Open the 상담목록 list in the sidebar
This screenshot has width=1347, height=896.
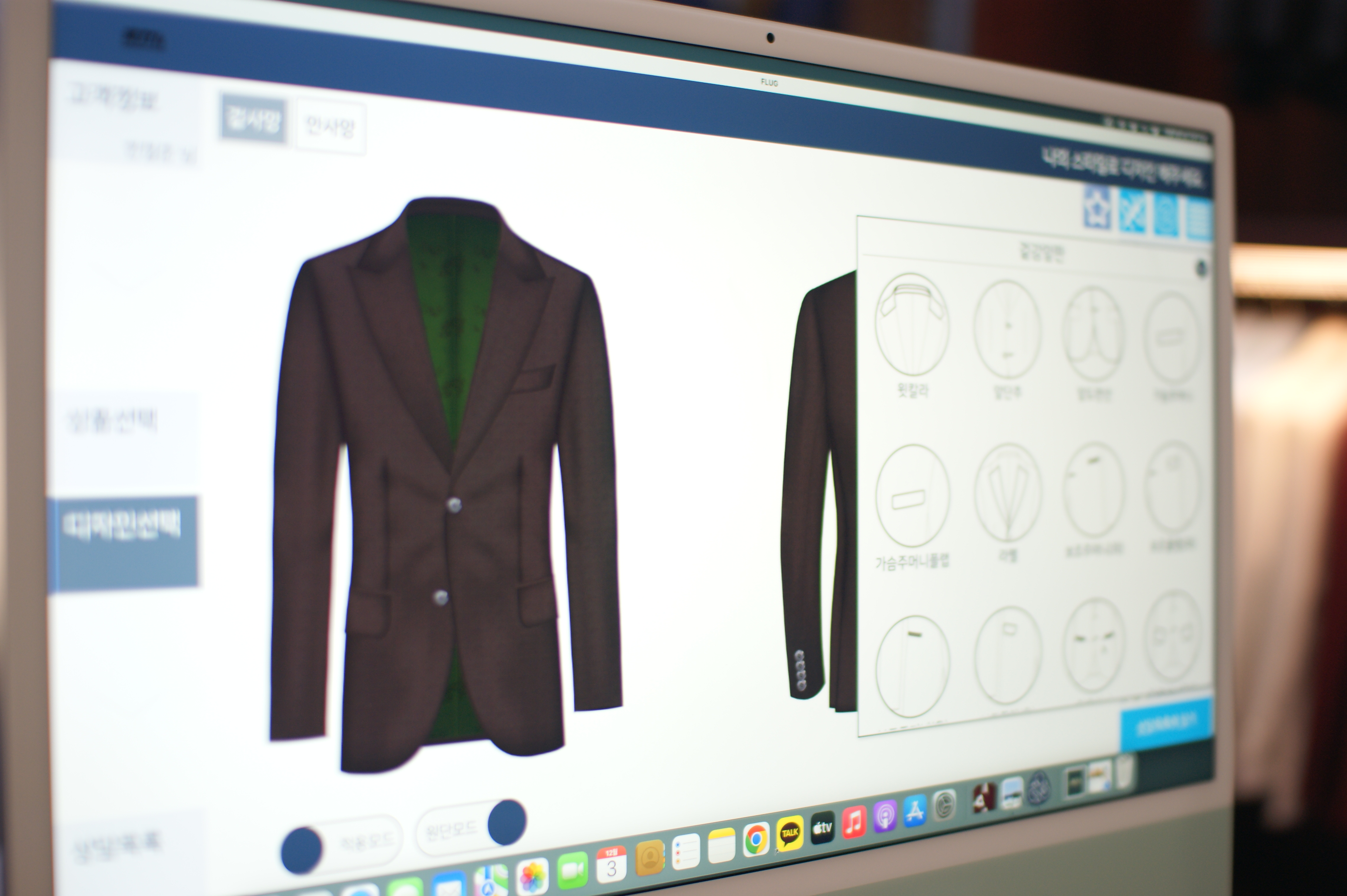pyautogui.click(x=118, y=846)
